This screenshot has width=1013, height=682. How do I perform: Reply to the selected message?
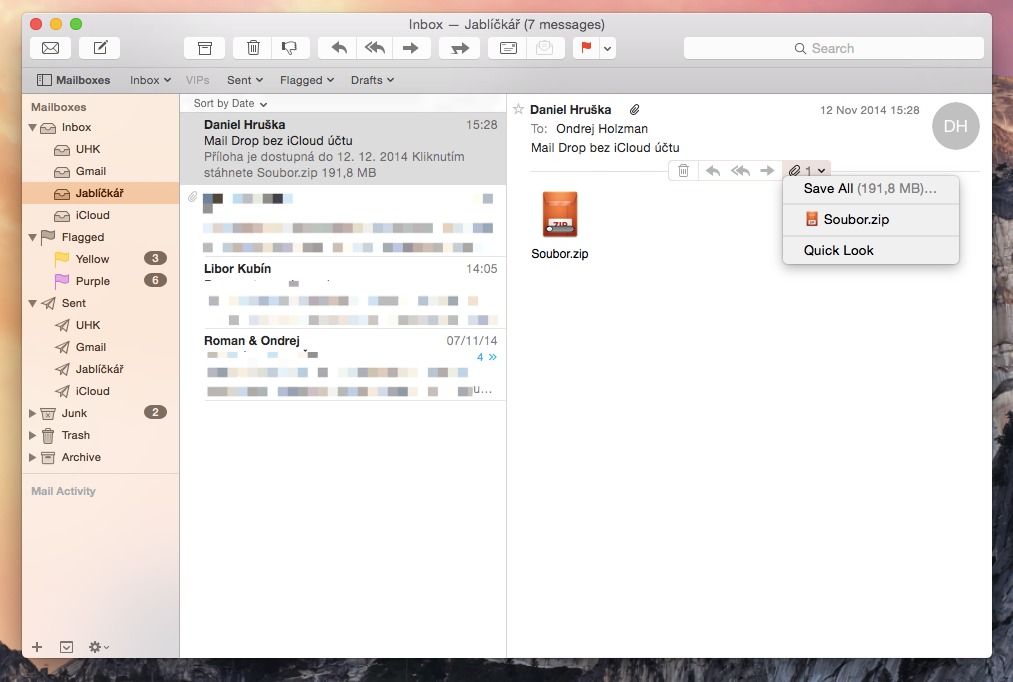click(337, 47)
